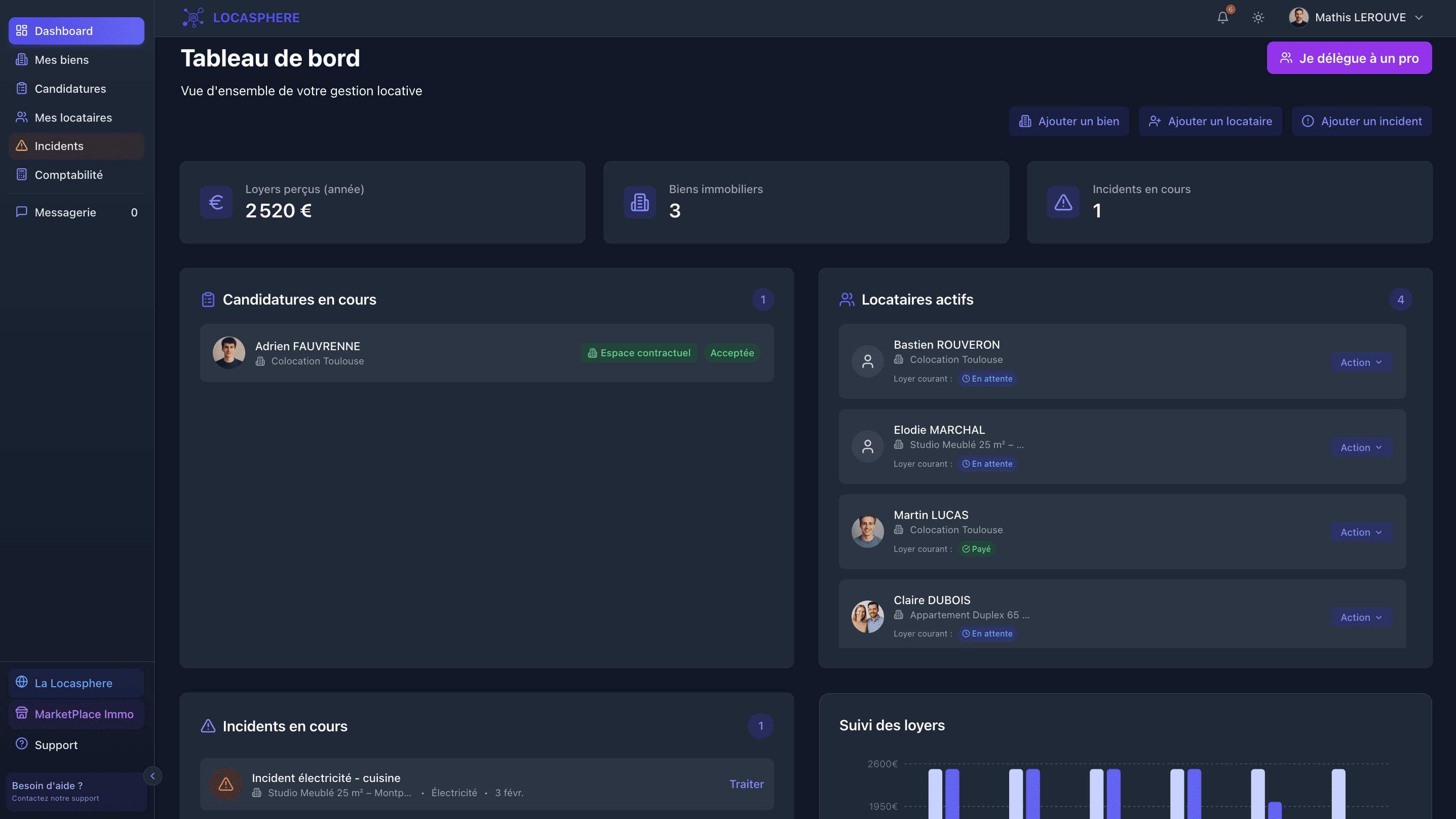The height and width of the screenshot is (819, 1456).
Task: Open the Incidents panel from the sidebar
Action: 58,146
